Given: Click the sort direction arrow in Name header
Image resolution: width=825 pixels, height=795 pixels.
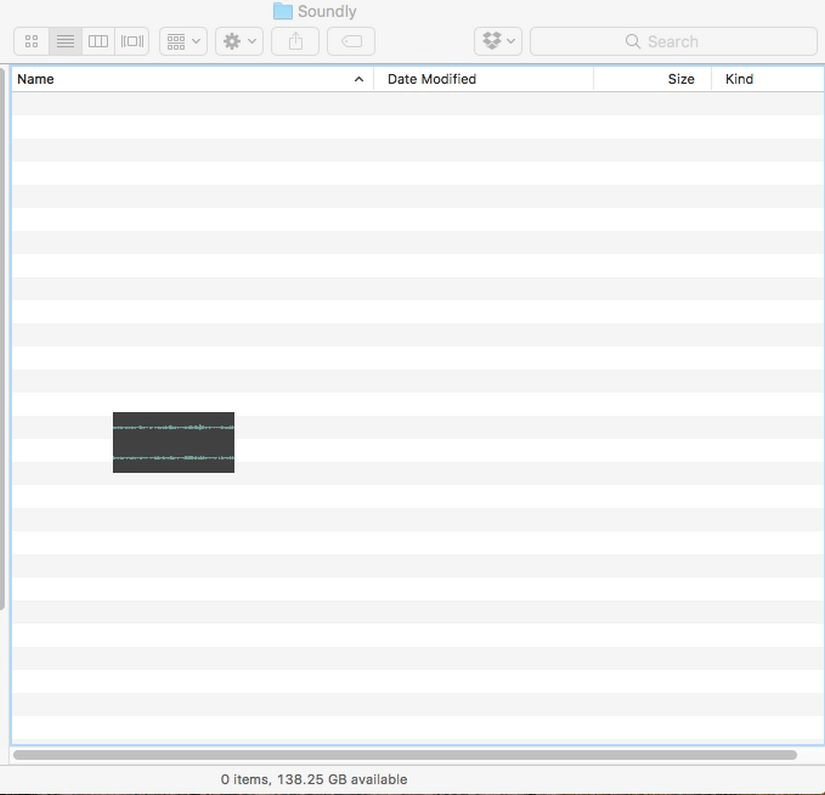Looking at the screenshot, I should [x=359, y=79].
